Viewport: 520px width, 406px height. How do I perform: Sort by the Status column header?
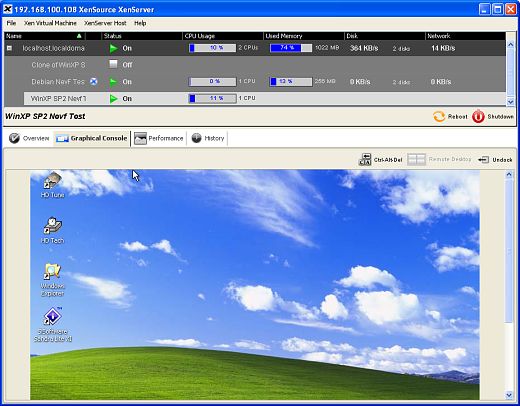tap(142, 36)
